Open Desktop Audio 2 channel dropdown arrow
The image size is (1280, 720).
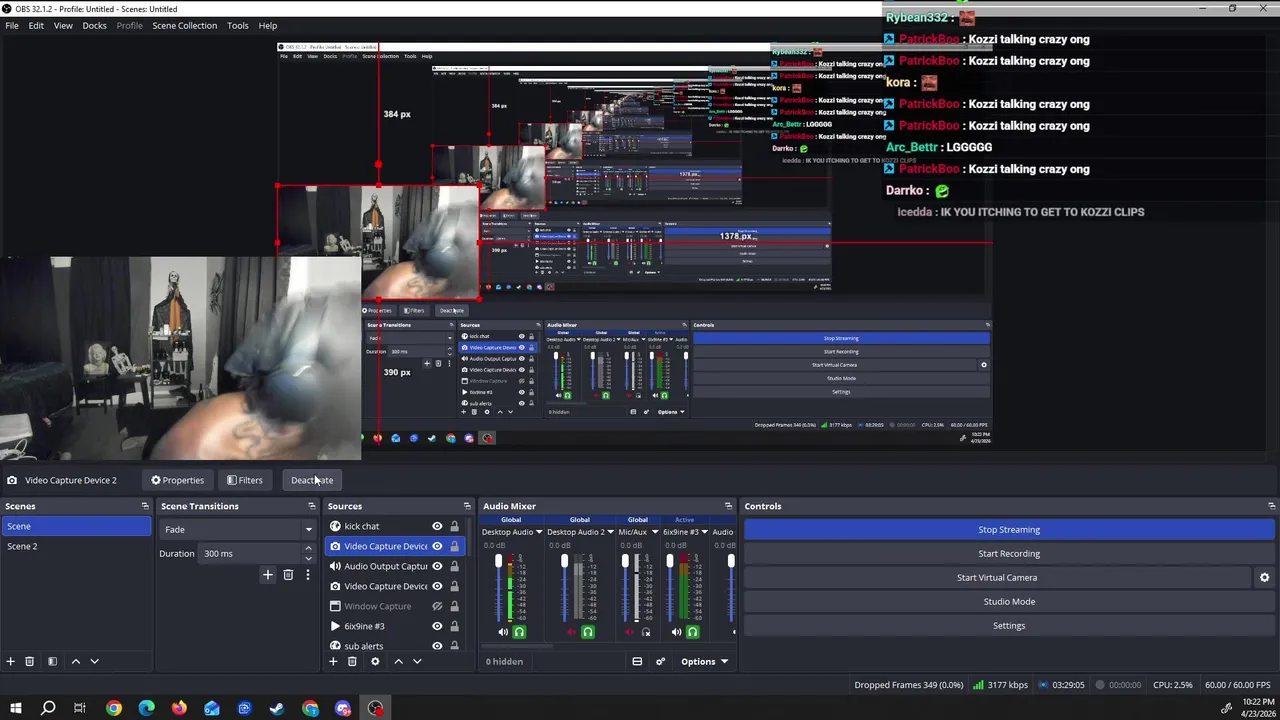tap(610, 532)
